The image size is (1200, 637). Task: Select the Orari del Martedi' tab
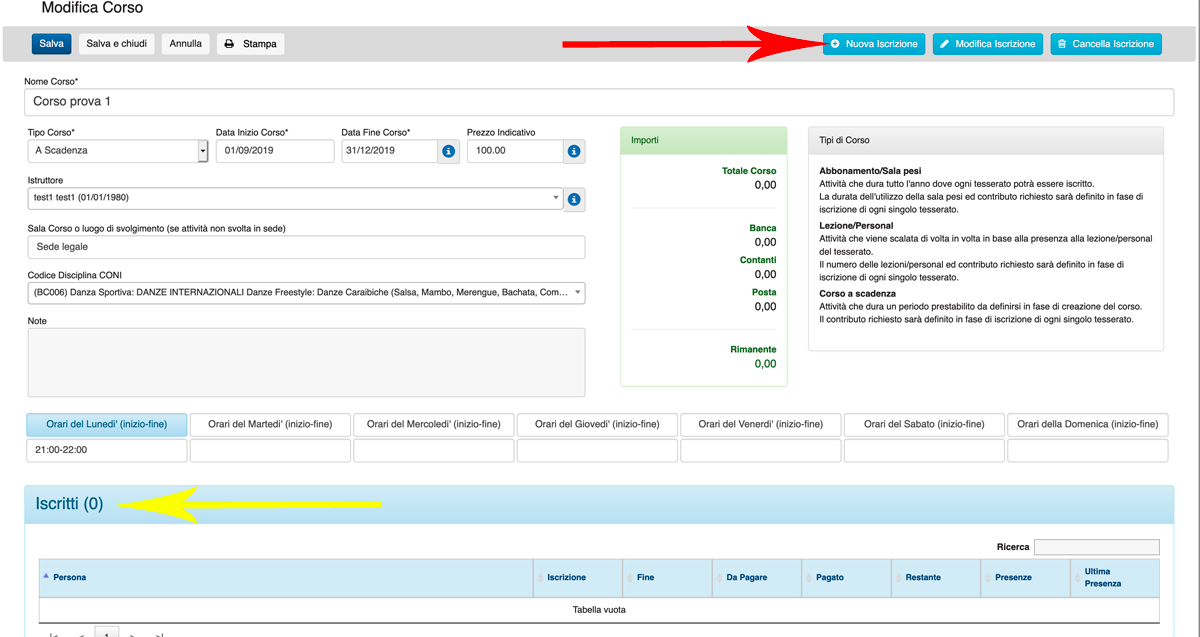270,424
